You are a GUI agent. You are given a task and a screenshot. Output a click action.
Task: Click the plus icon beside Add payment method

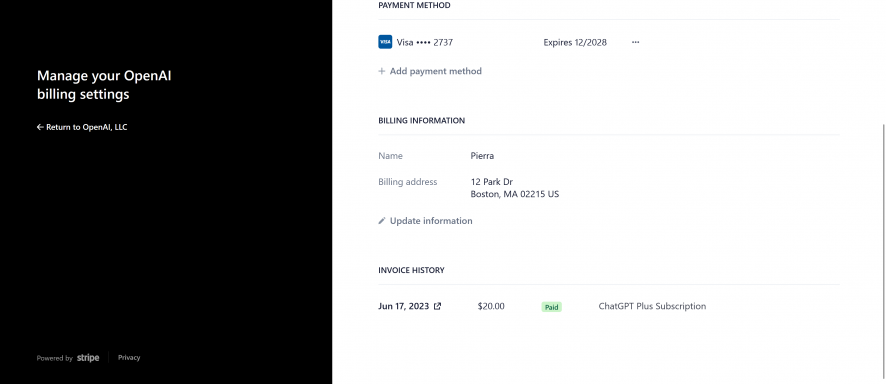tap(382, 71)
